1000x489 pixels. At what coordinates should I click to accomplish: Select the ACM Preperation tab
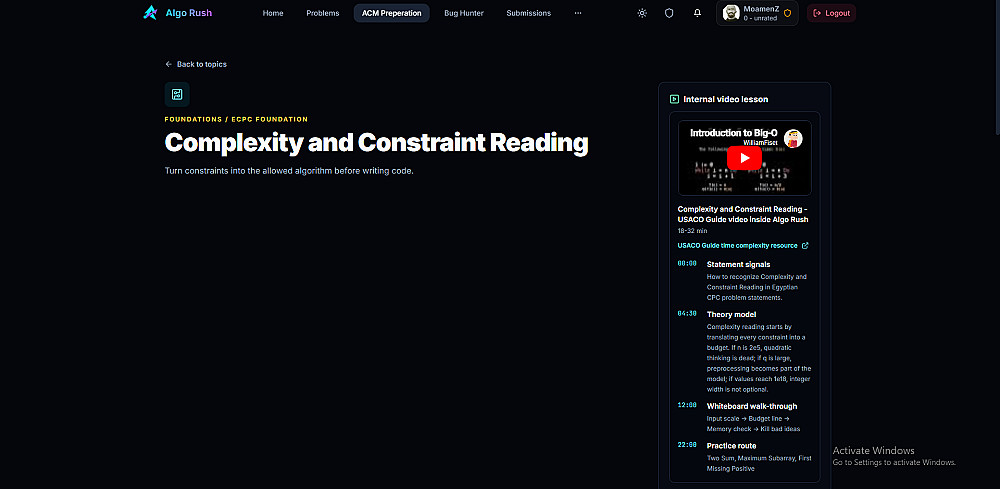point(392,13)
